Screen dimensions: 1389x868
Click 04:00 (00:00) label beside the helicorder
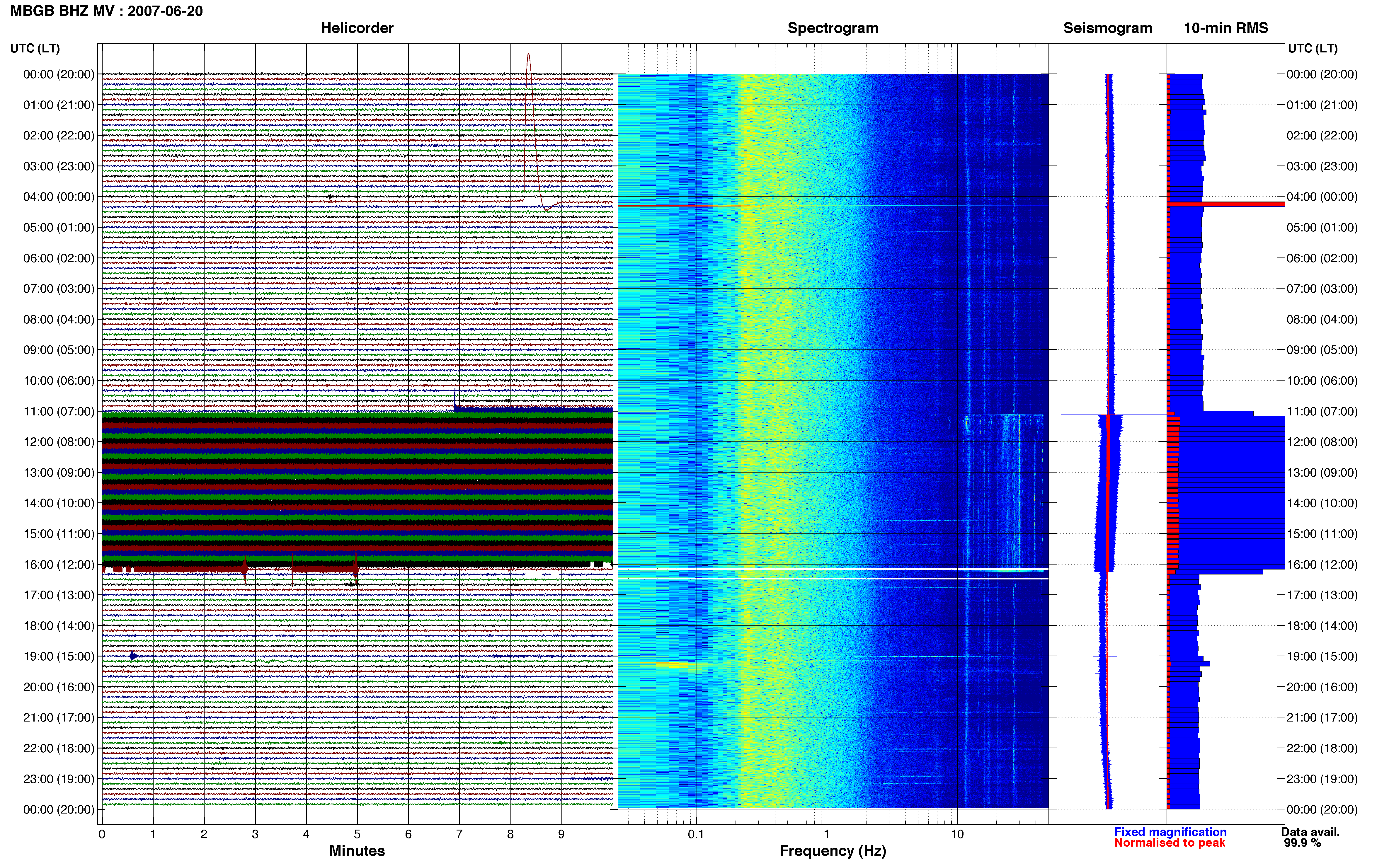pos(59,197)
